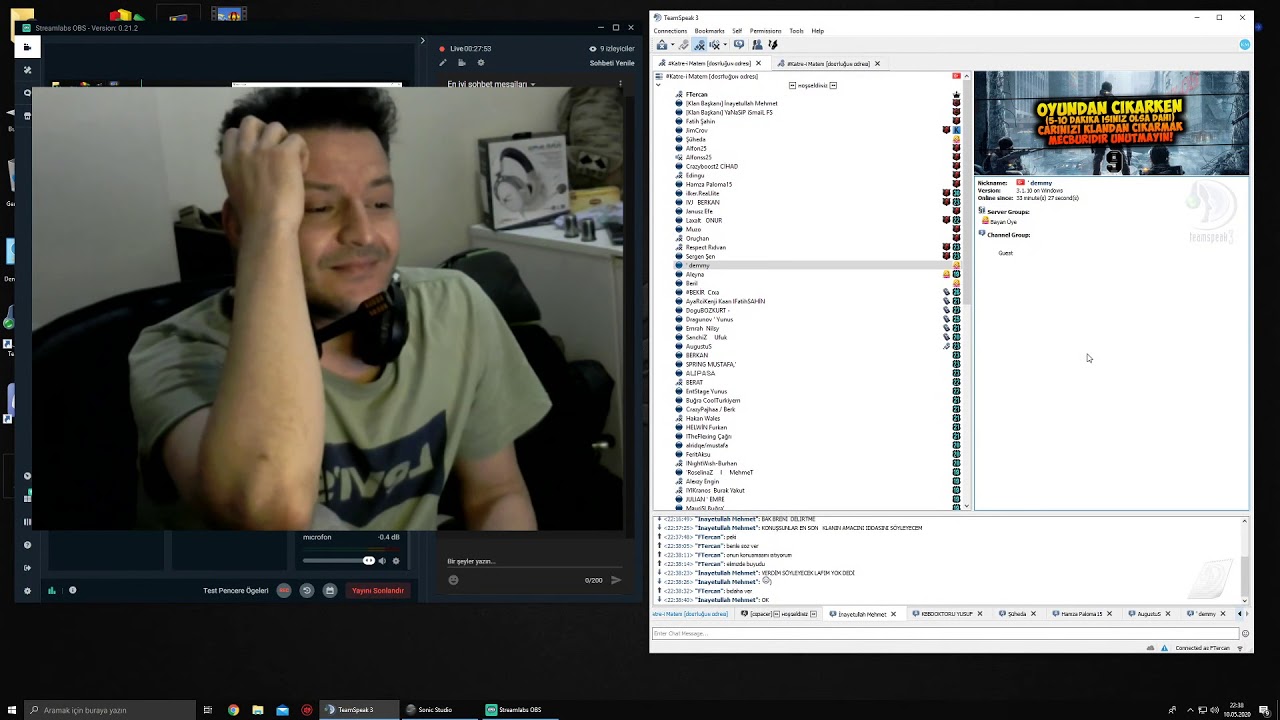Click the Yayını Sonlandır button
This screenshot has width=1280, height=720.
click(378, 590)
